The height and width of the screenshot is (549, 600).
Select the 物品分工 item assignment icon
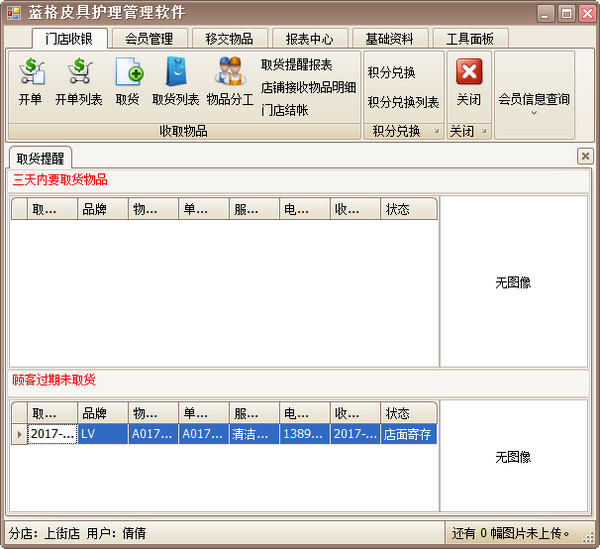[230, 82]
